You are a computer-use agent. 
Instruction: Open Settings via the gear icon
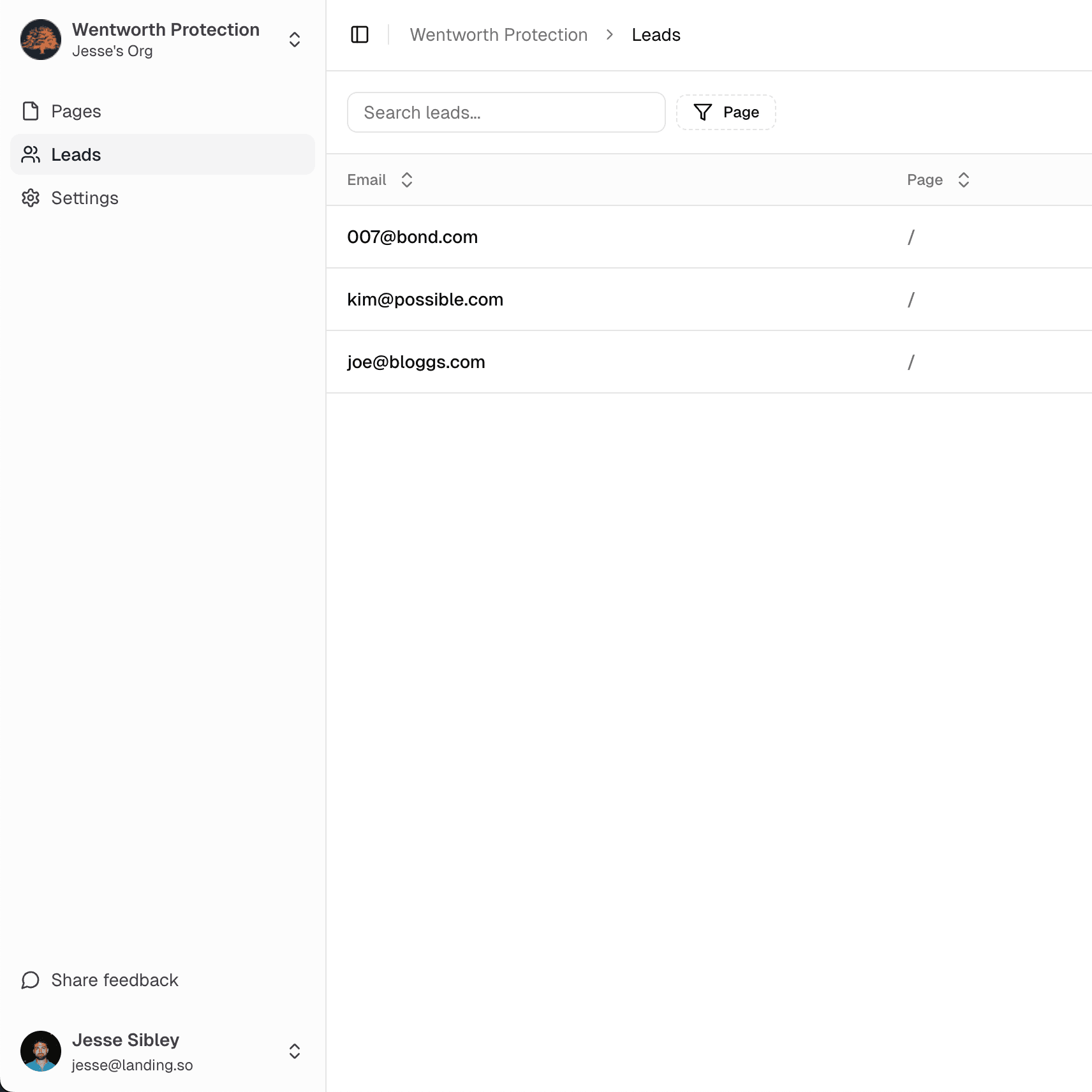pos(31,198)
